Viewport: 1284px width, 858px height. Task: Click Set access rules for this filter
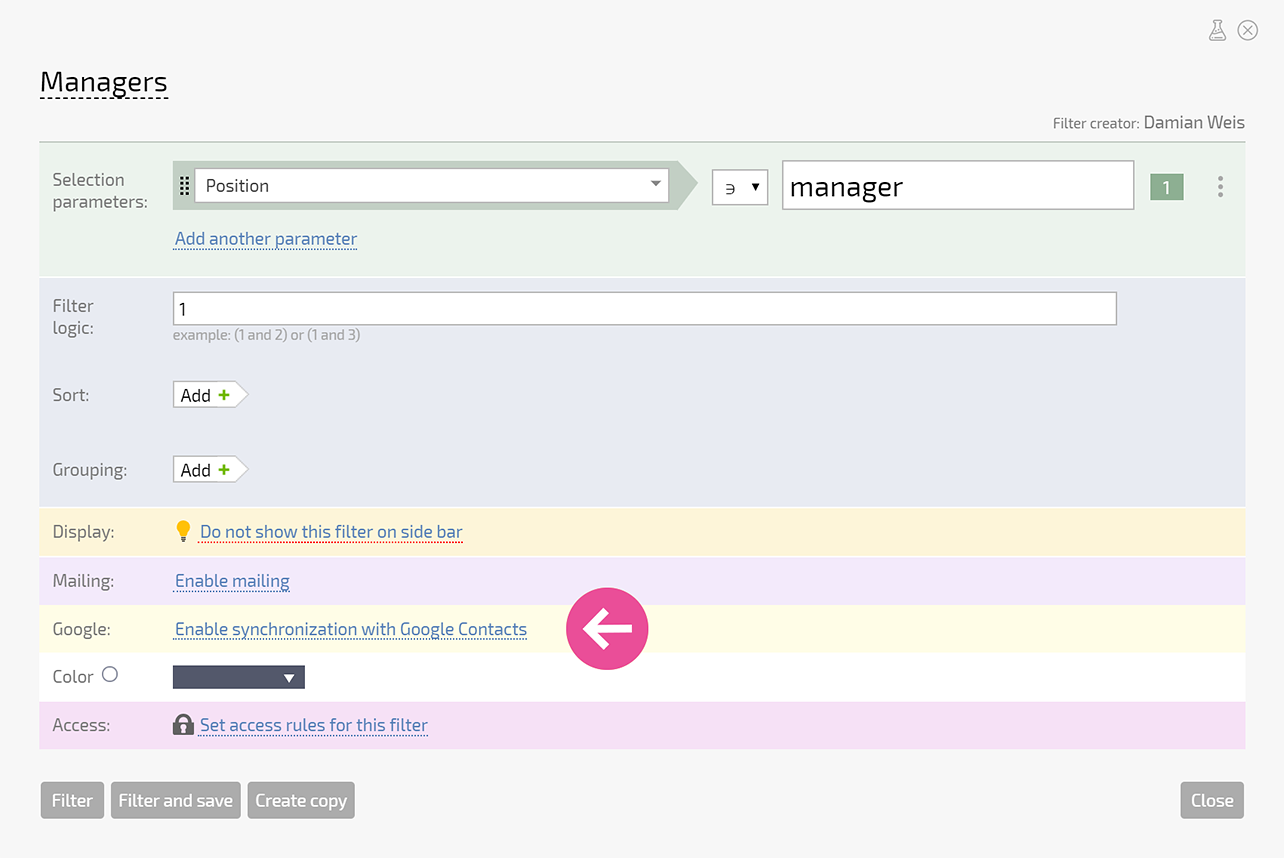click(314, 725)
